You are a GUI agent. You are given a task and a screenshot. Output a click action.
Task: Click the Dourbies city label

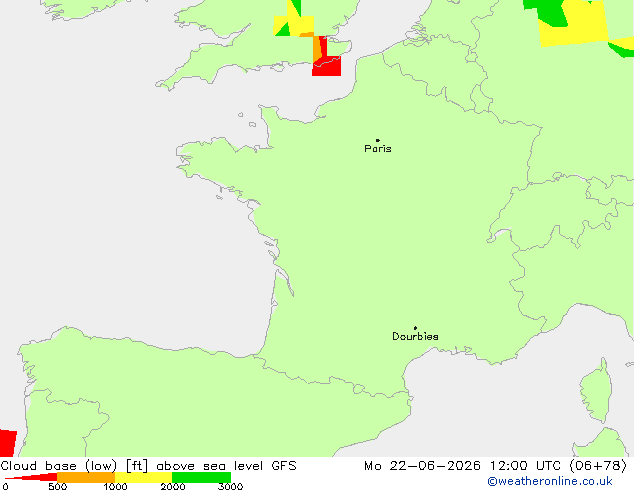[415, 336]
